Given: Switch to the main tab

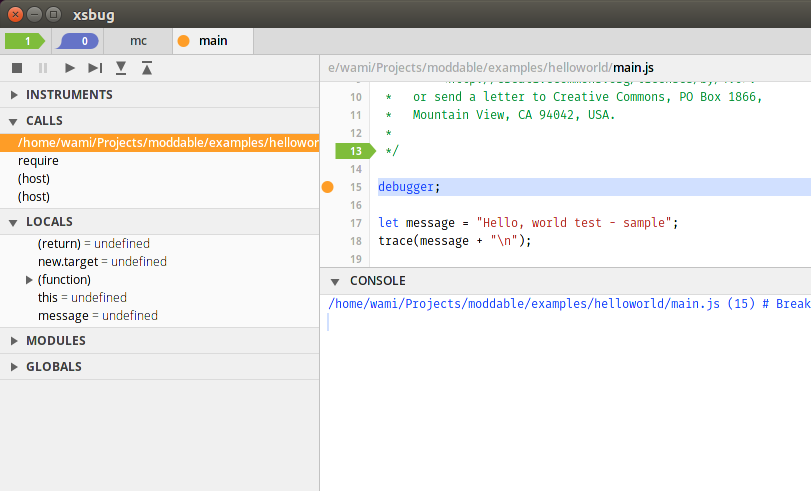Looking at the screenshot, I should (213, 41).
